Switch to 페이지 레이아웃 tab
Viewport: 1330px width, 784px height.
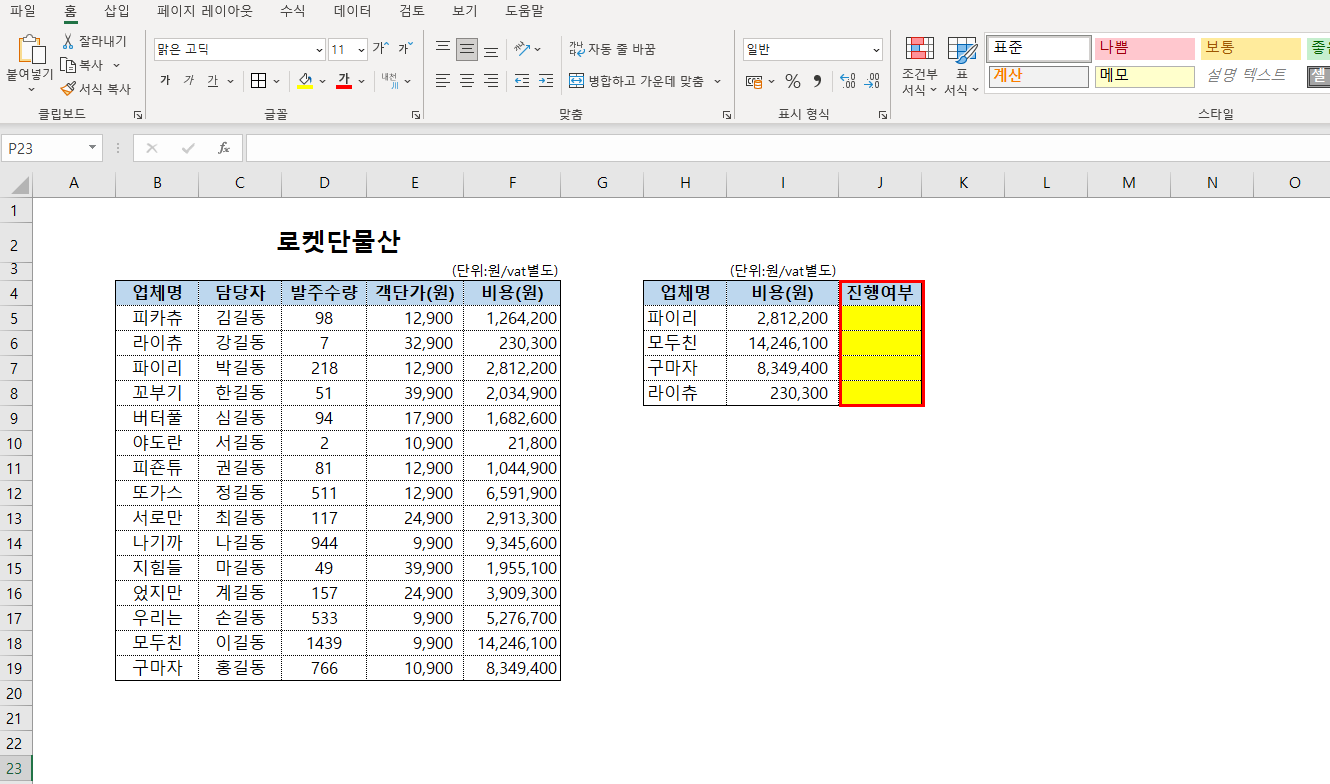coord(205,12)
